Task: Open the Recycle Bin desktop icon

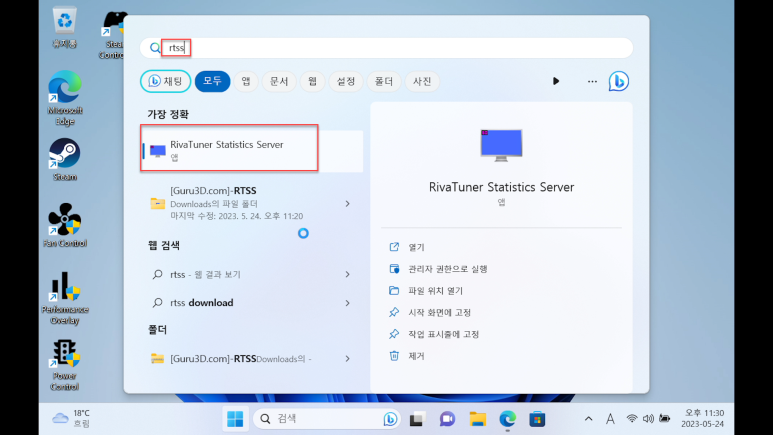Action: (65, 27)
